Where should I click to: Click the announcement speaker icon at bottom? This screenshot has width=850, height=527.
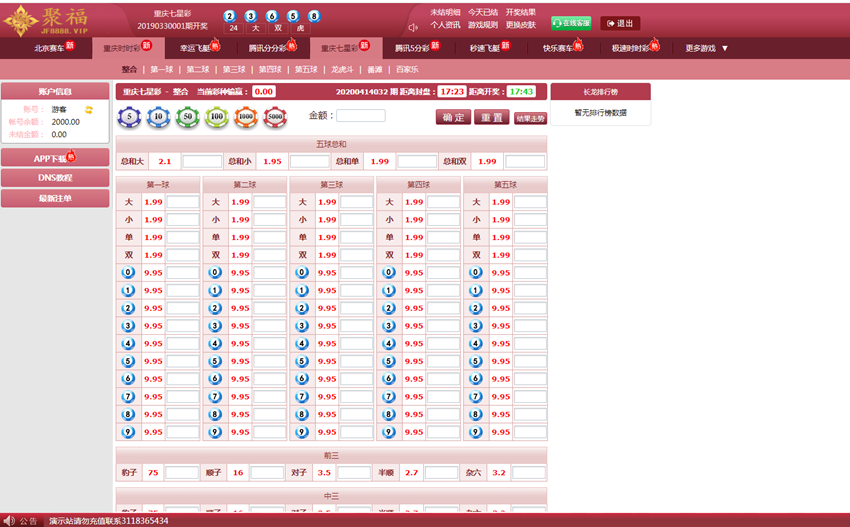9,520
